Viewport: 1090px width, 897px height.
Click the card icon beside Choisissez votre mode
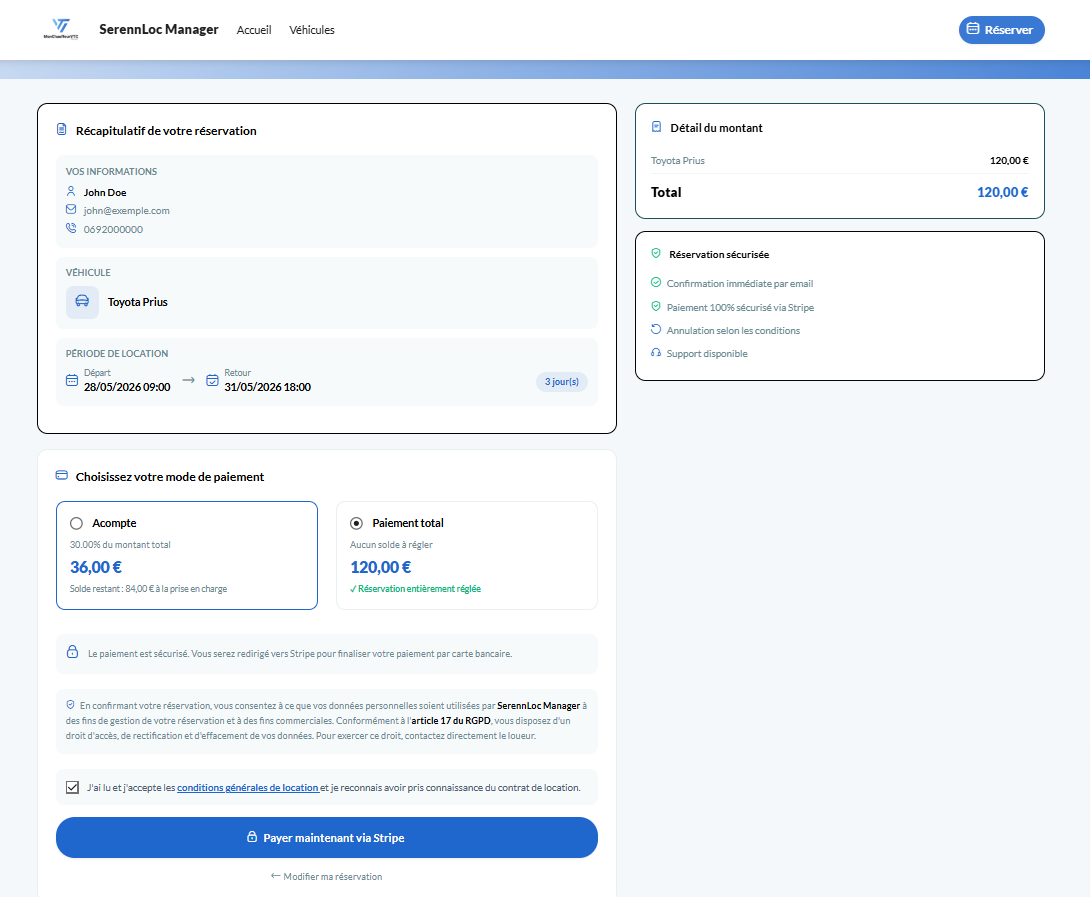tap(62, 476)
